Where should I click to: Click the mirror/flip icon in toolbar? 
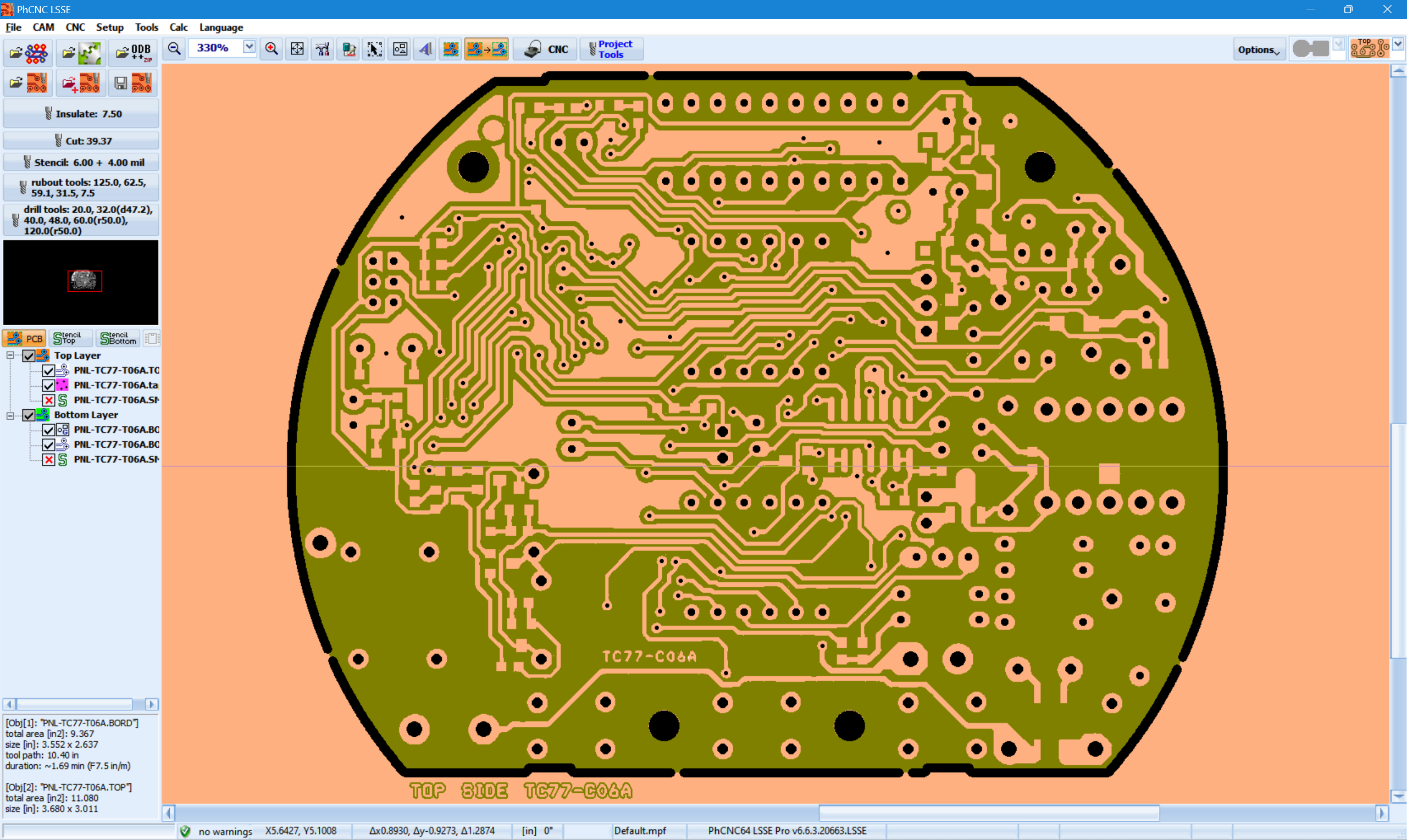[426, 49]
